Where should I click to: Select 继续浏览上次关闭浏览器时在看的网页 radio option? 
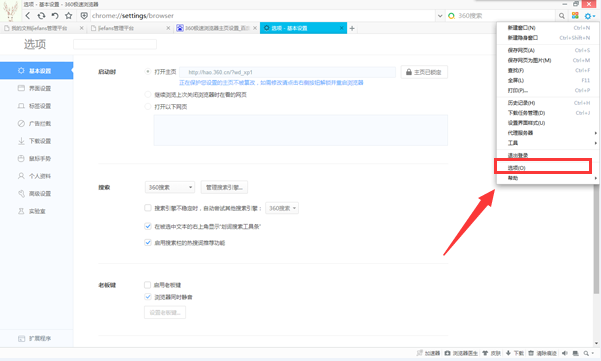tap(148, 94)
